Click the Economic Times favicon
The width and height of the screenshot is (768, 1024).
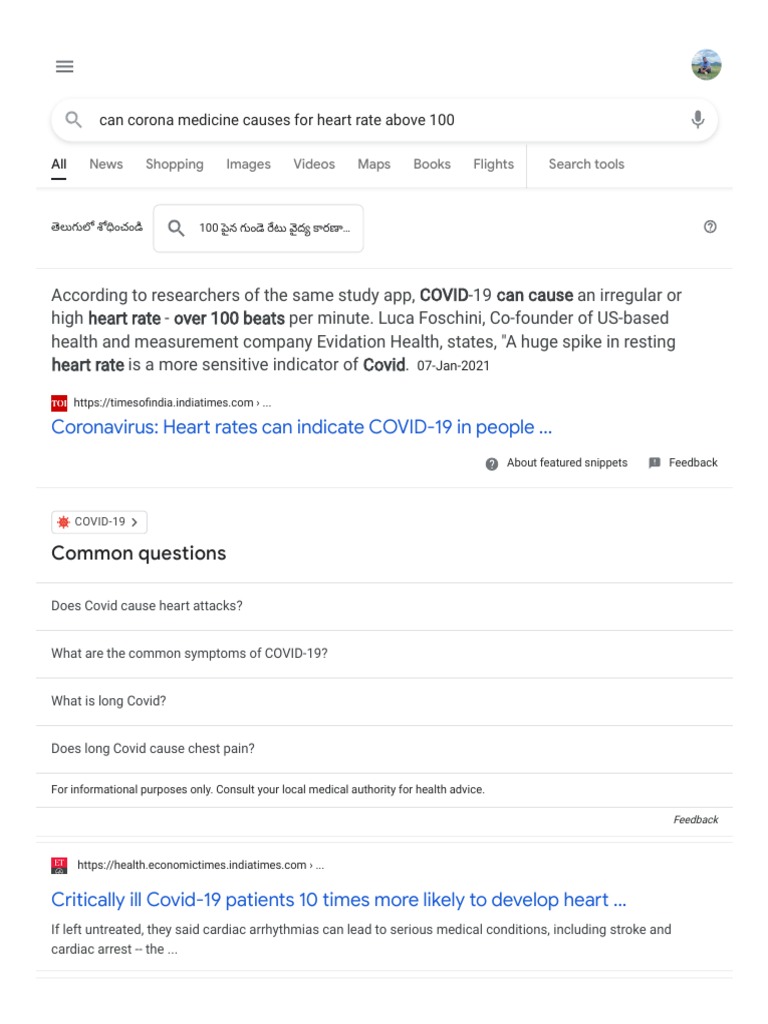[59, 865]
